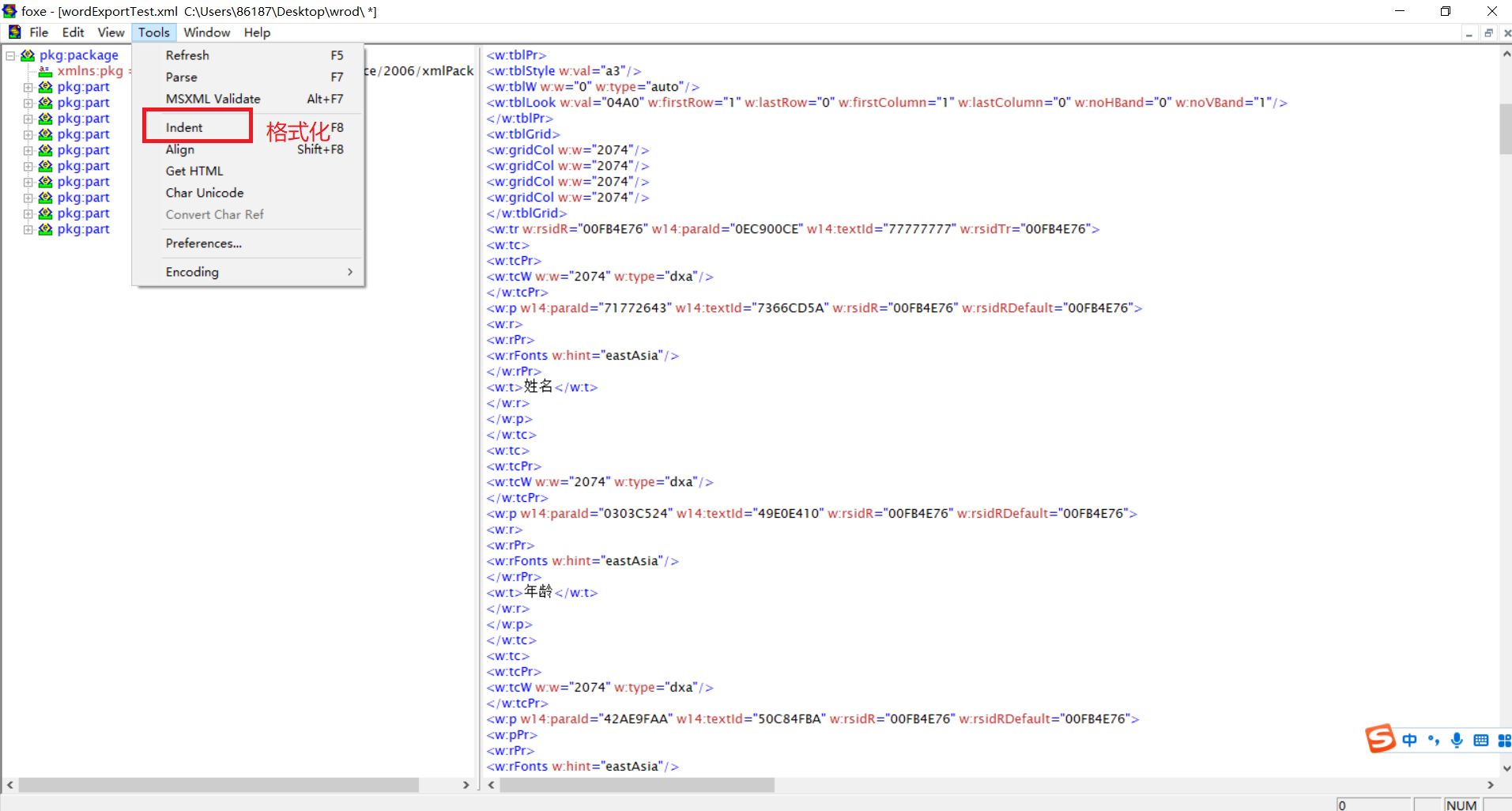Open the soft keyboard icon in input bar
The height and width of the screenshot is (811, 1512).
[x=1480, y=741]
